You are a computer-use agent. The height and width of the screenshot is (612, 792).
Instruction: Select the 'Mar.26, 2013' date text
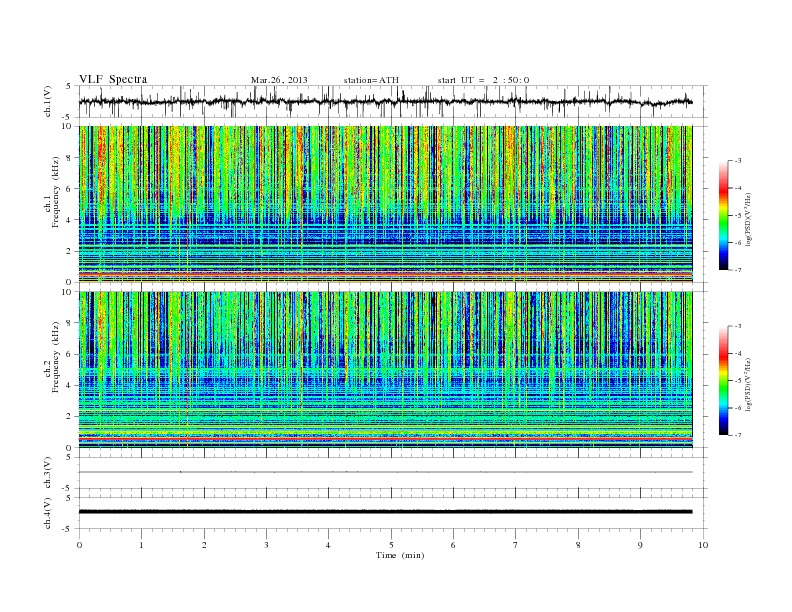click(x=279, y=80)
